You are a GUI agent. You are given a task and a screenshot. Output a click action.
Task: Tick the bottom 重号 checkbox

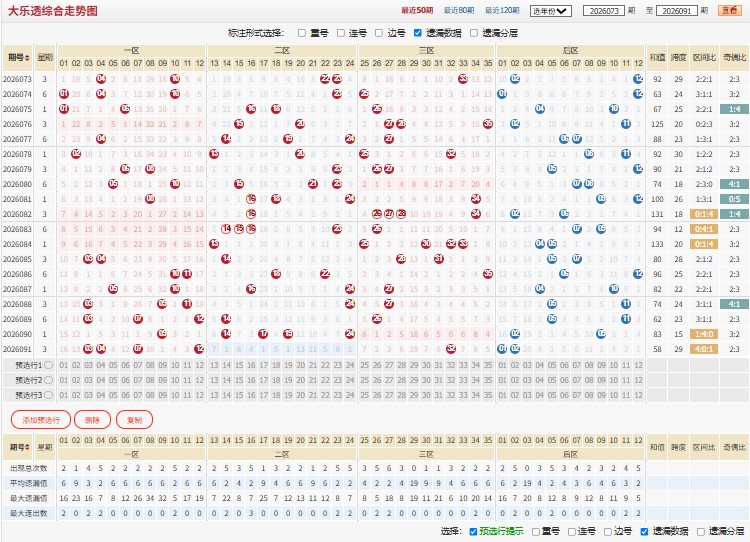pyautogui.click(x=536, y=531)
